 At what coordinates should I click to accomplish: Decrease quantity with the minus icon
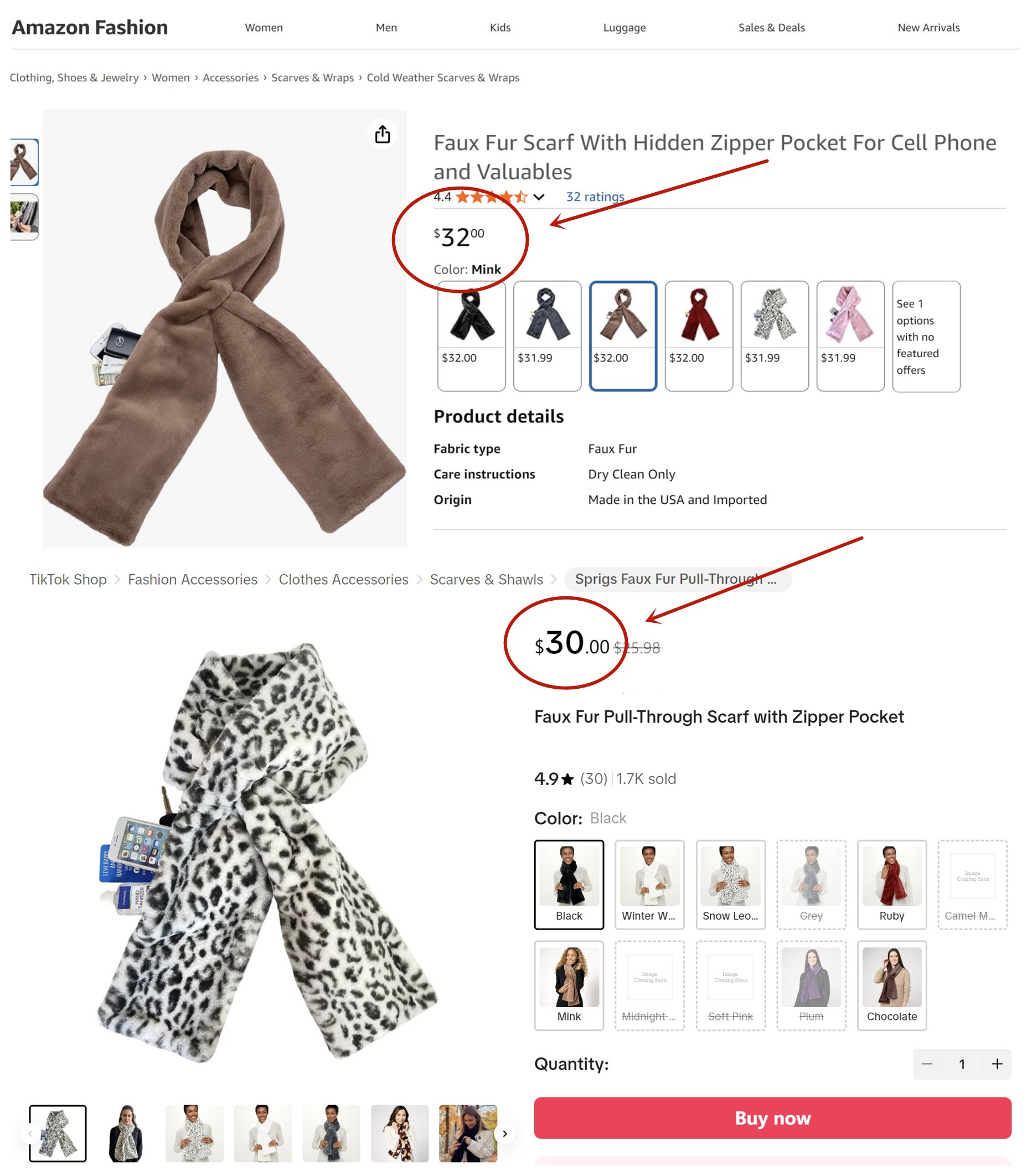927,1064
